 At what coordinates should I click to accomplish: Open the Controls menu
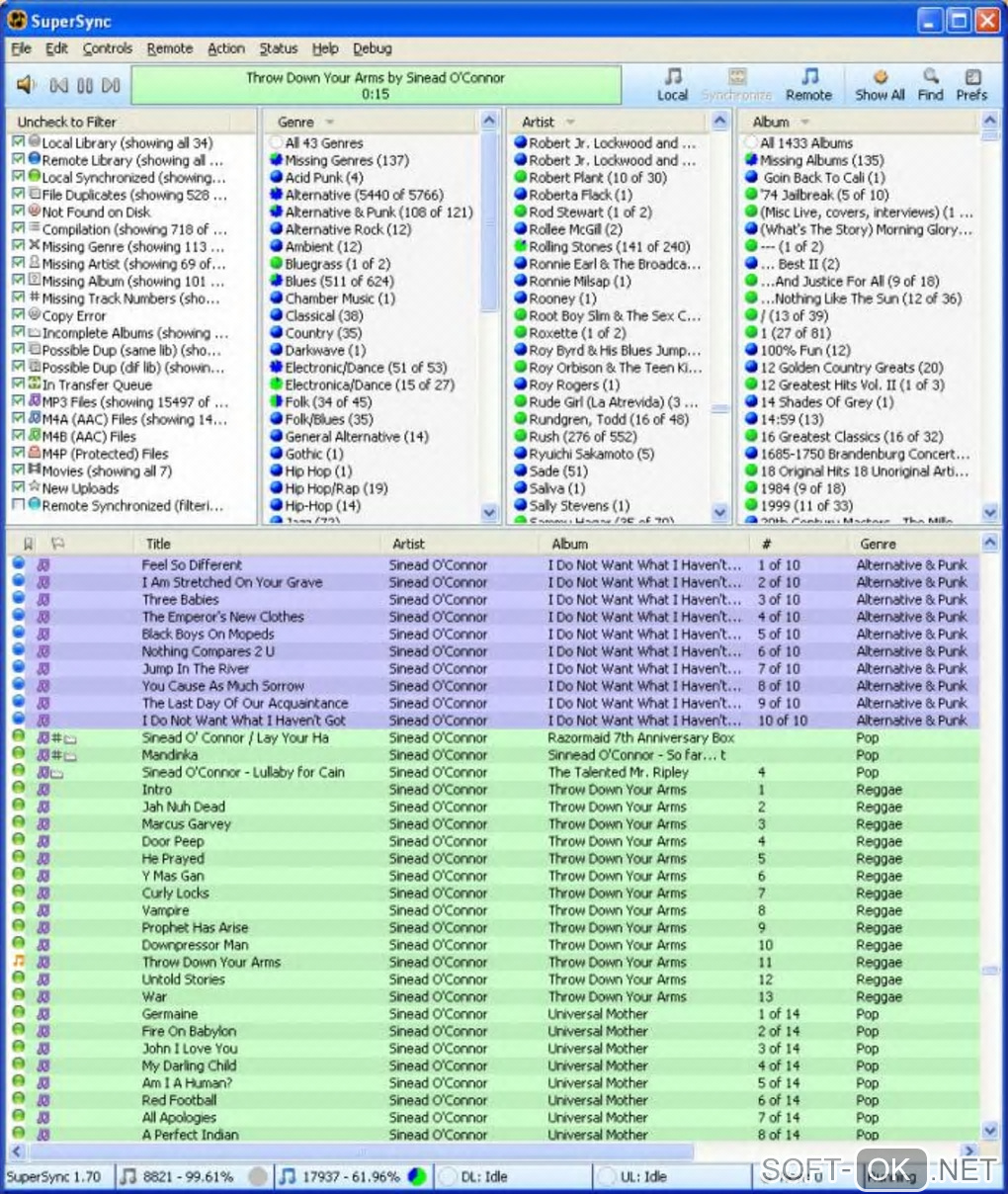108,47
